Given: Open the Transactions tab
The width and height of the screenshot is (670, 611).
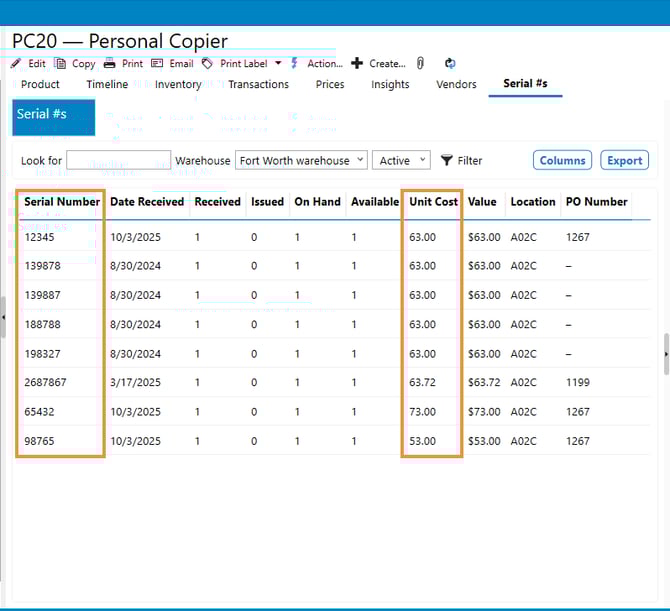Looking at the screenshot, I should (x=258, y=85).
